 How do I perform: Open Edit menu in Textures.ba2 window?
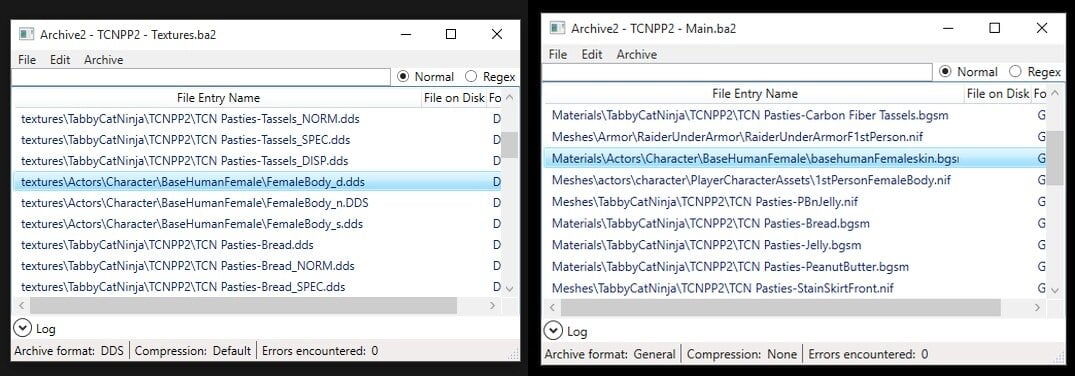[x=60, y=60]
